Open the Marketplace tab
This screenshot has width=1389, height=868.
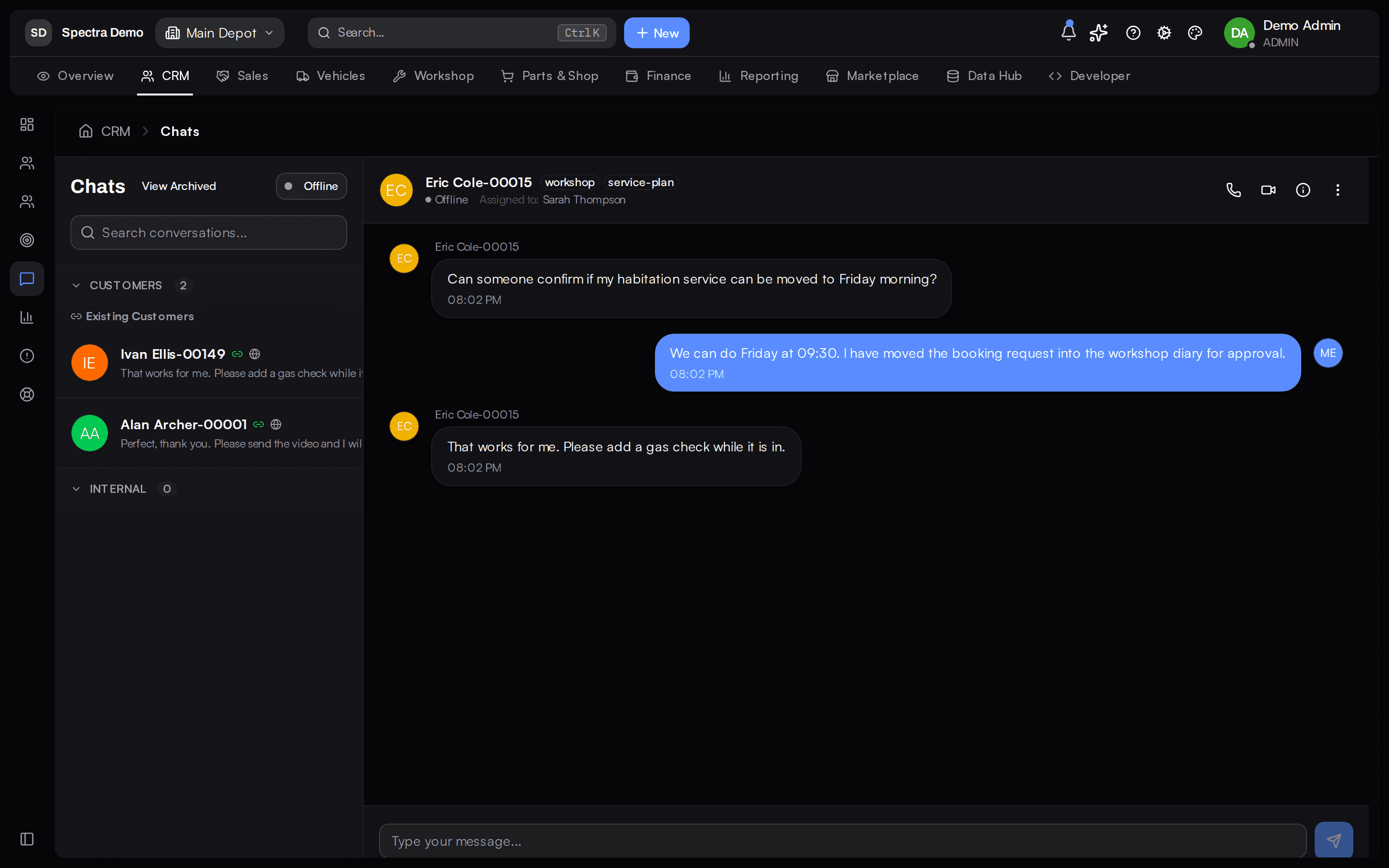tap(872, 76)
